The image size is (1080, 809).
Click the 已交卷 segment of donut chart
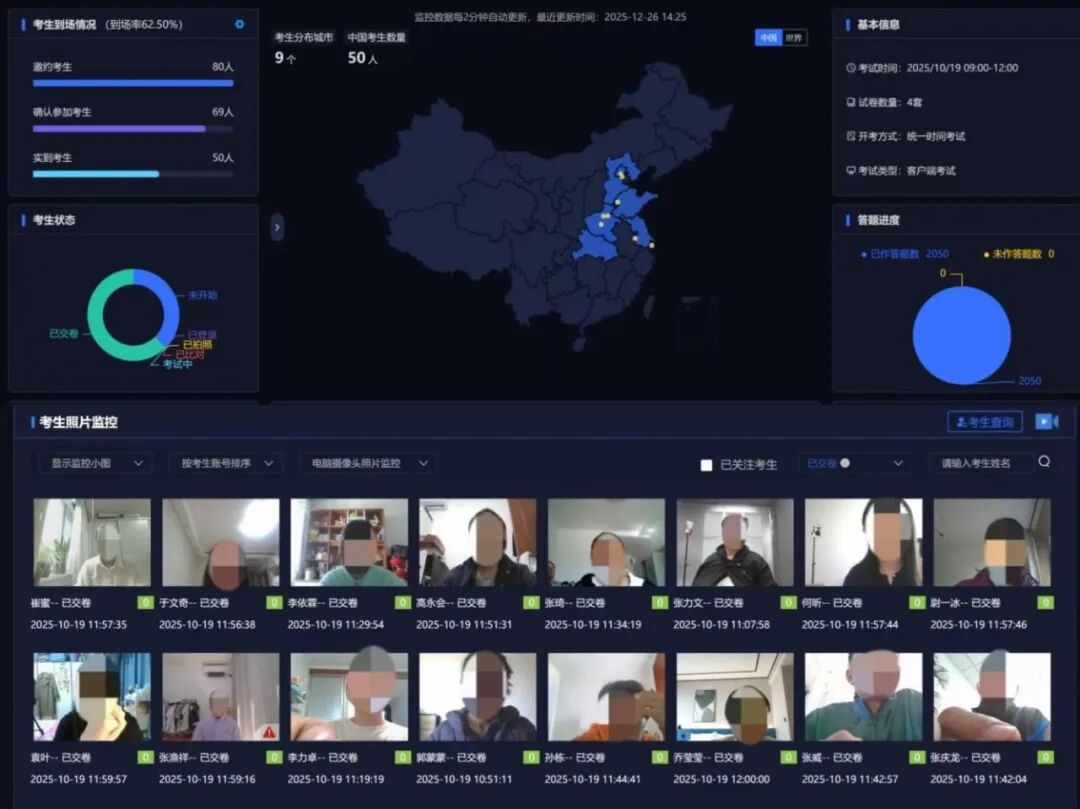click(x=95, y=320)
